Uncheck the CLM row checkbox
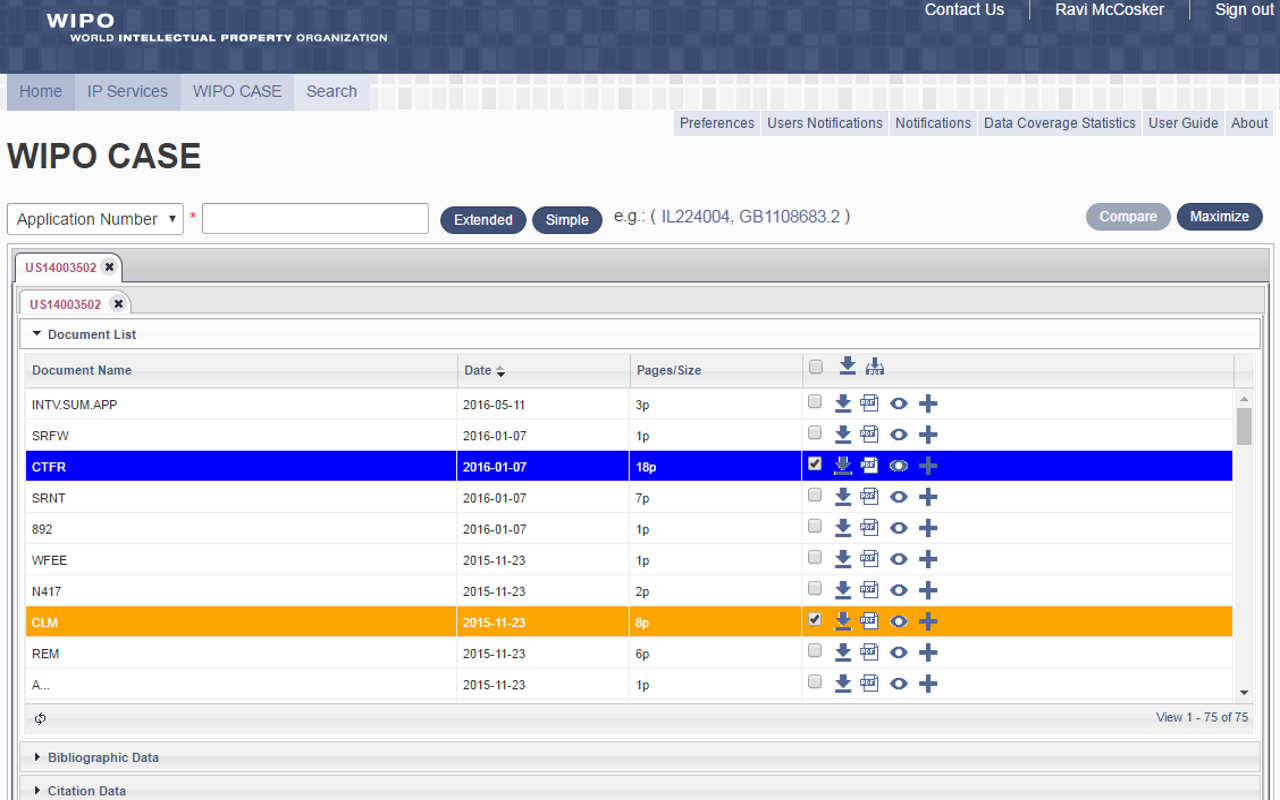The image size is (1280, 800). tap(815, 620)
